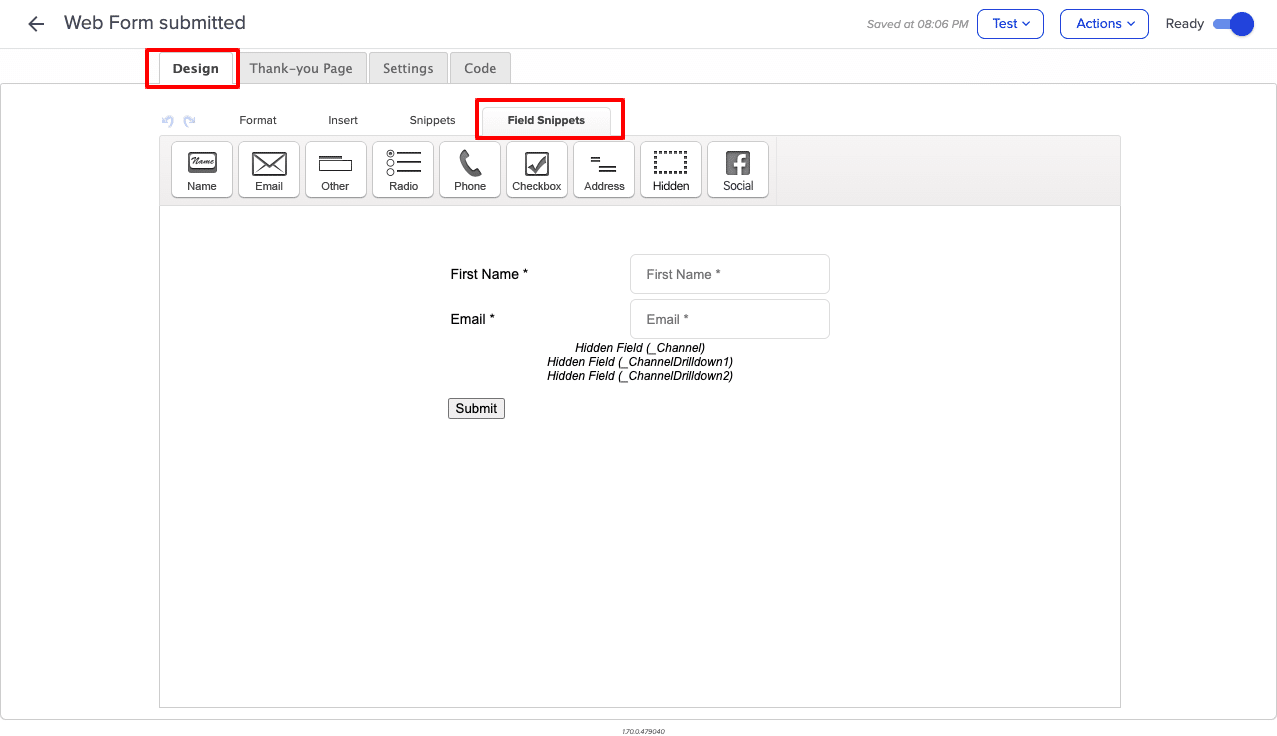Open the Settings tab
This screenshot has width=1277, height=736.
point(407,68)
